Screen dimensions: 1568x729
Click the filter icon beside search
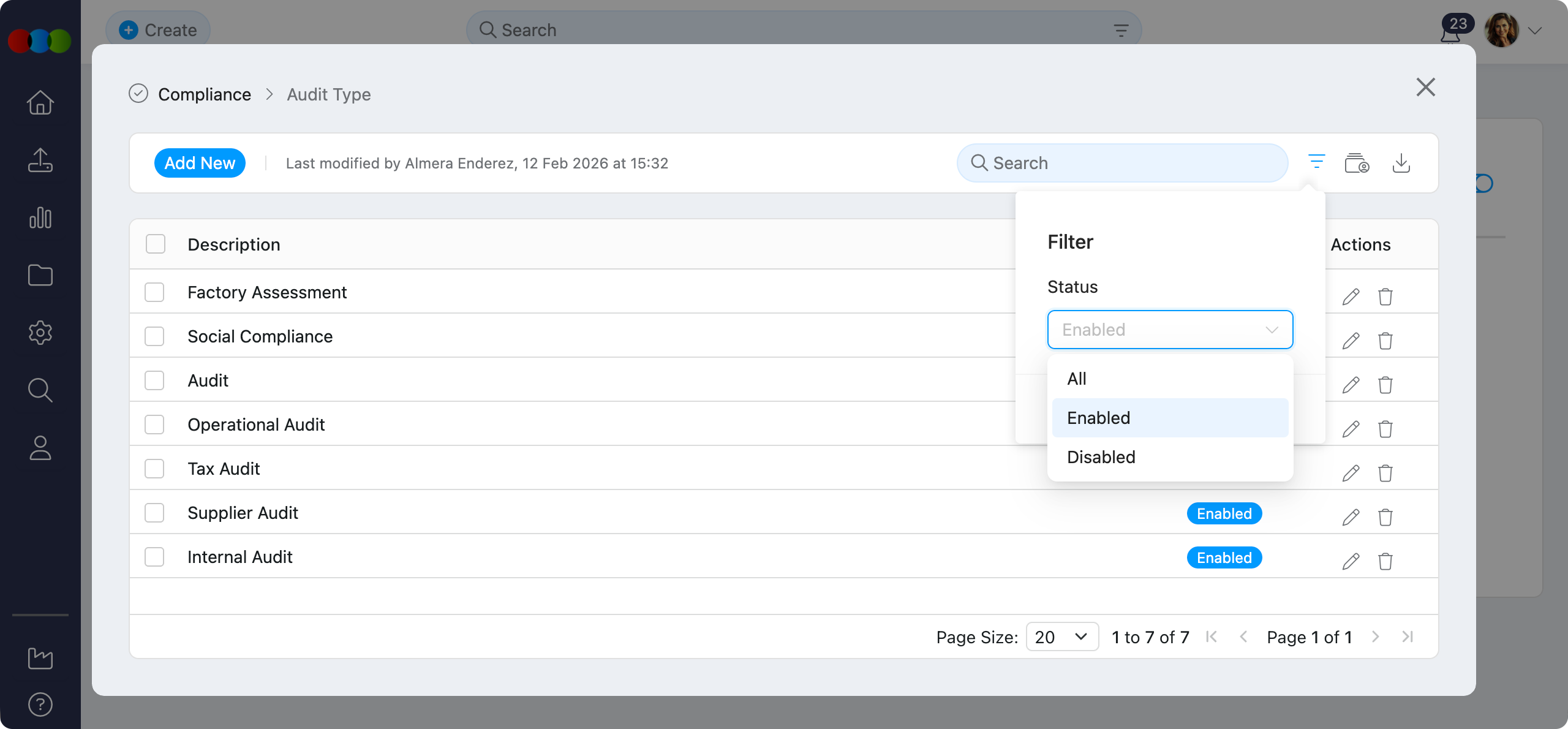[x=1316, y=162]
